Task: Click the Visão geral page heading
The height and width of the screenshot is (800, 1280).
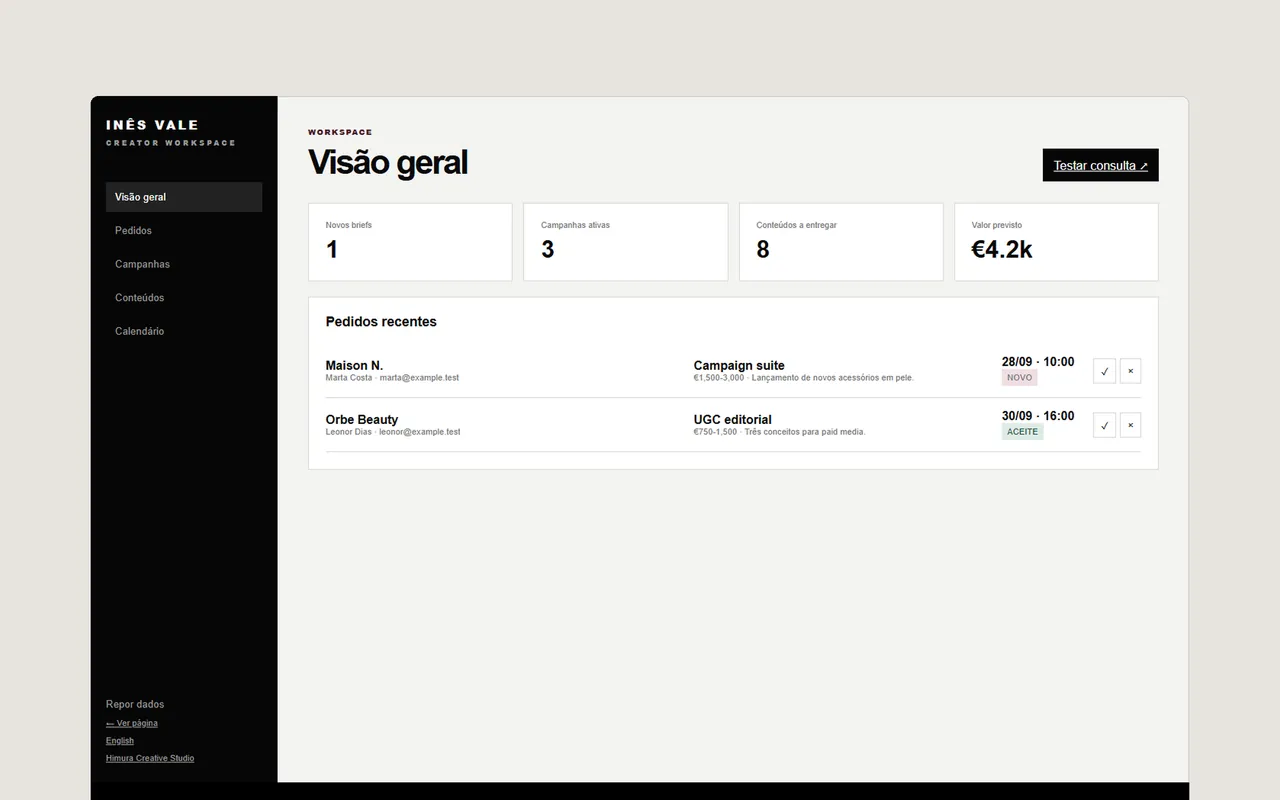Action: pos(388,162)
